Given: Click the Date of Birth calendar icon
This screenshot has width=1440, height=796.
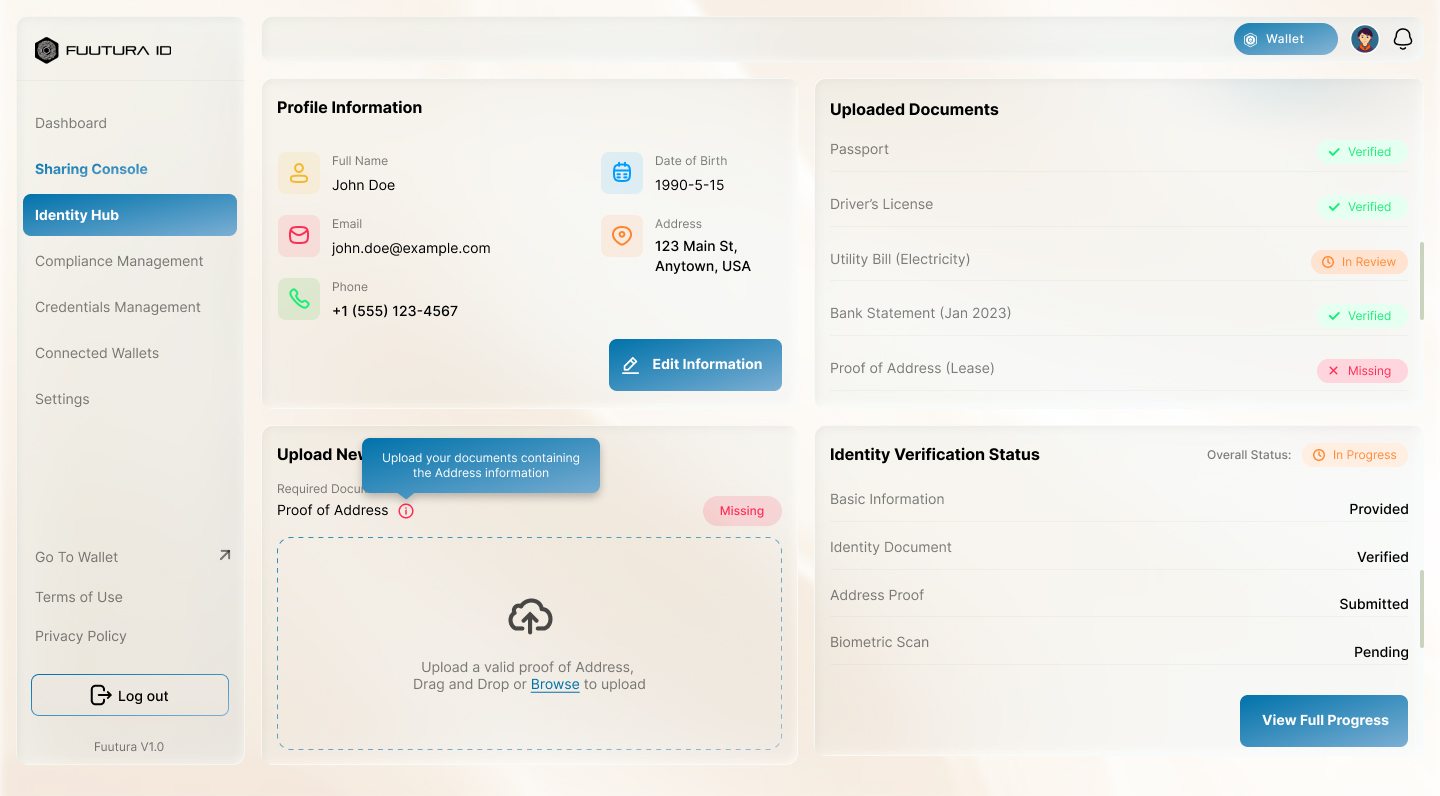Looking at the screenshot, I should [622, 173].
